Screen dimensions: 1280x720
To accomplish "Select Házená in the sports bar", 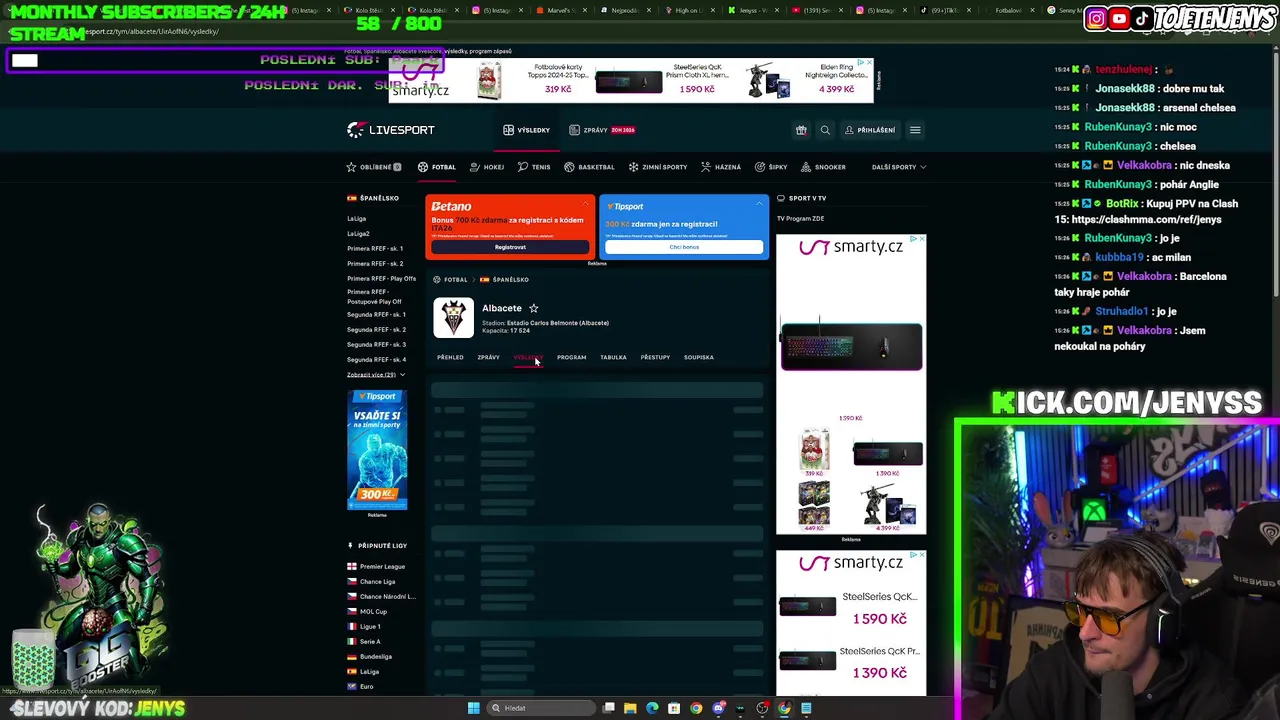I will [721, 167].
